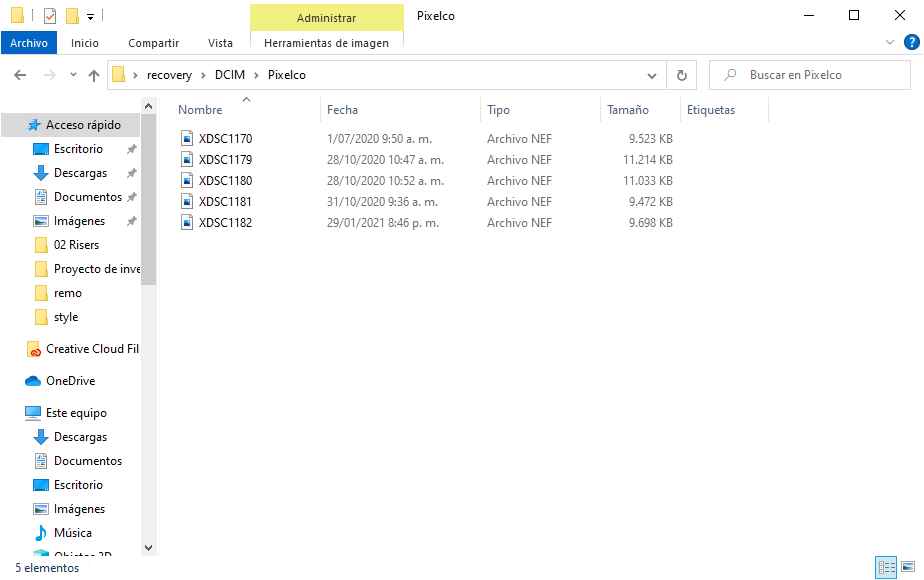
Task: Click the Pixelco breadcrumb
Action: click(287, 75)
